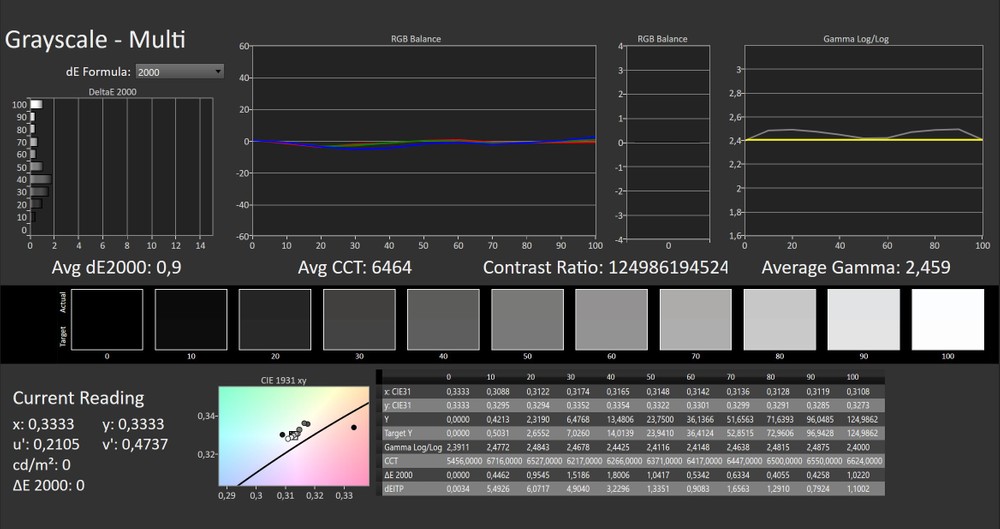Select the 40 grayscale swatch
The height and width of the screenshot is (529, 1000).
pyautogui.click(x=443, y=320)
